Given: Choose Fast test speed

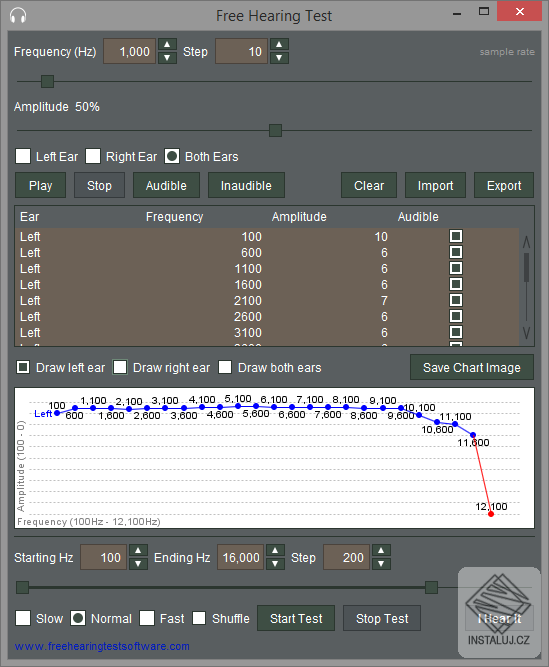Looking at the screenshot, I should point(147,618).
